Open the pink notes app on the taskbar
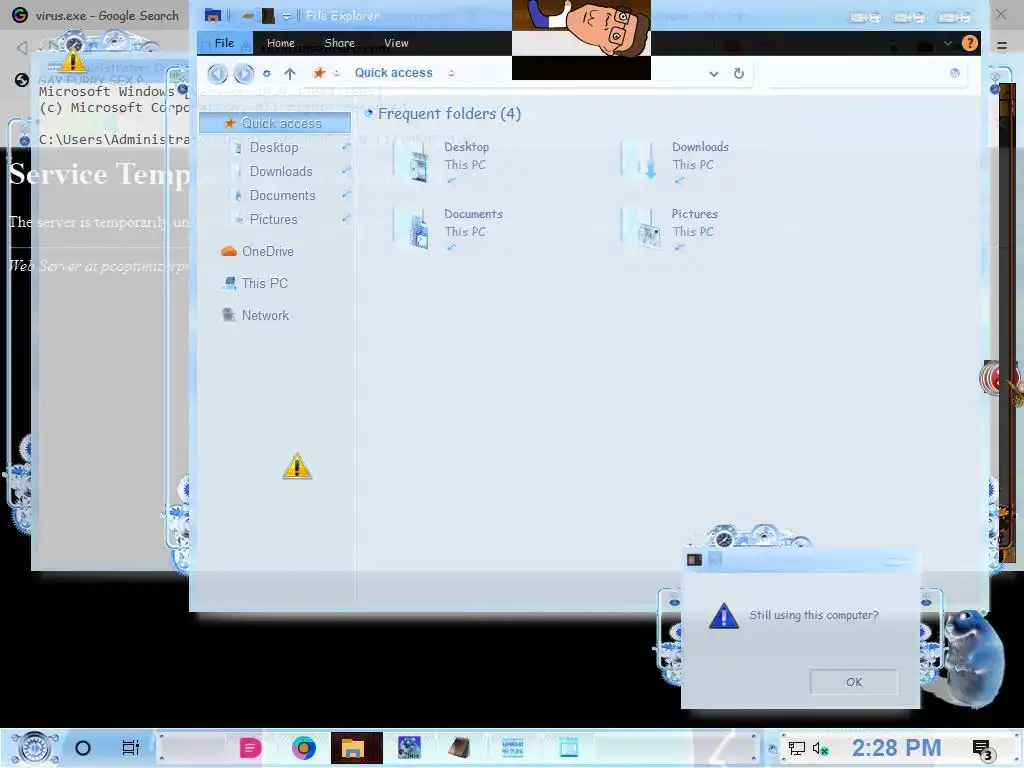Viewport: 1024px width, 768px height. (249, 748)
